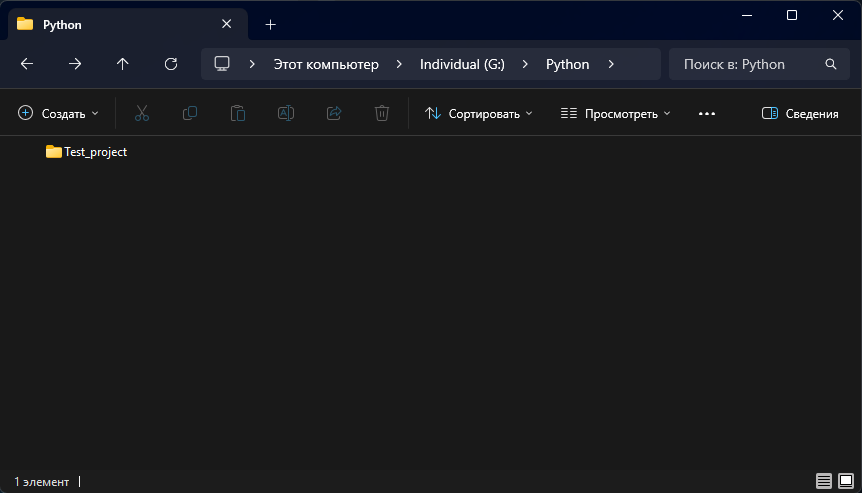Open the Создать dropdown menu

[x=58, y=114]
